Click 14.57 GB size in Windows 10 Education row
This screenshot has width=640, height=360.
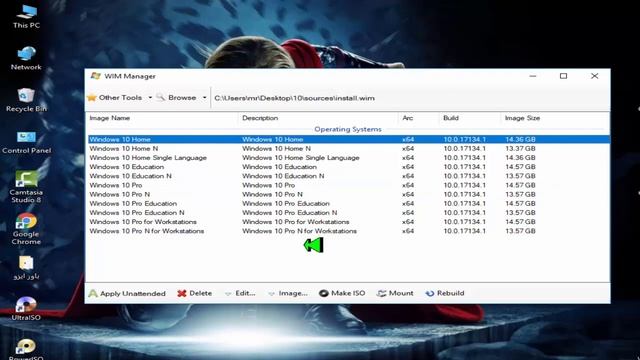(520, 167)
